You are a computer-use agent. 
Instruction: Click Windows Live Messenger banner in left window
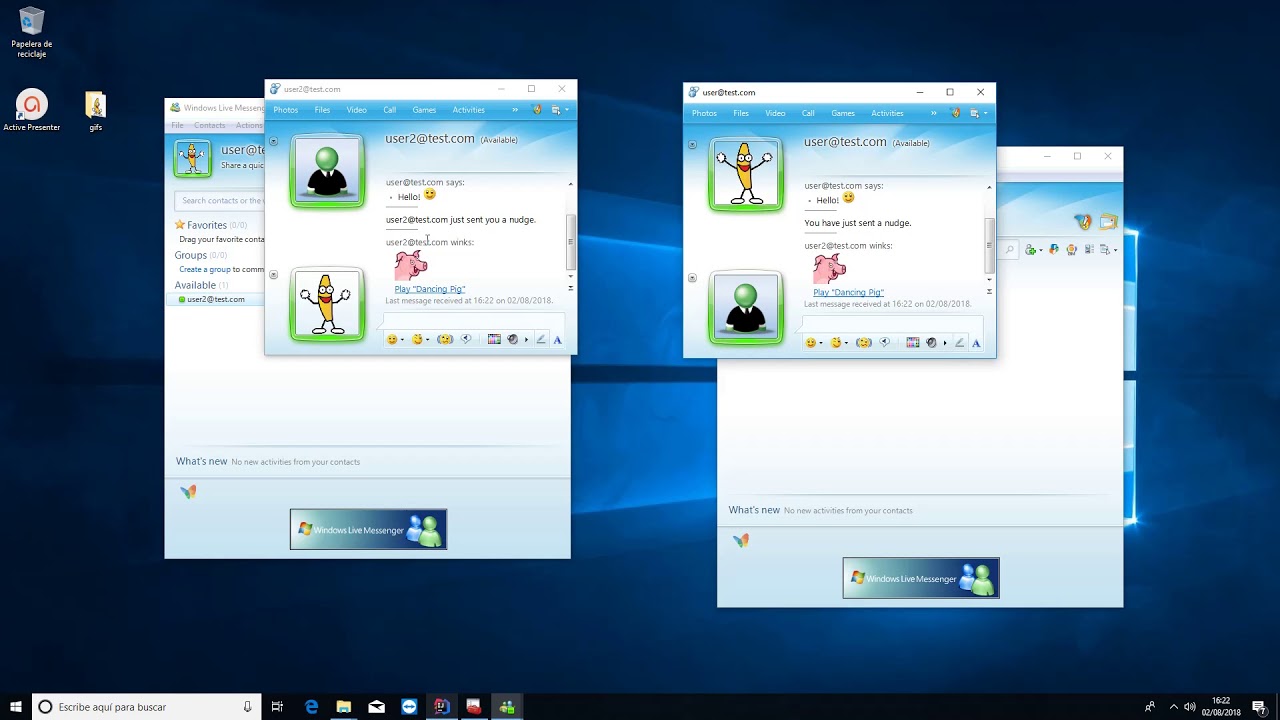coord(368,529)
